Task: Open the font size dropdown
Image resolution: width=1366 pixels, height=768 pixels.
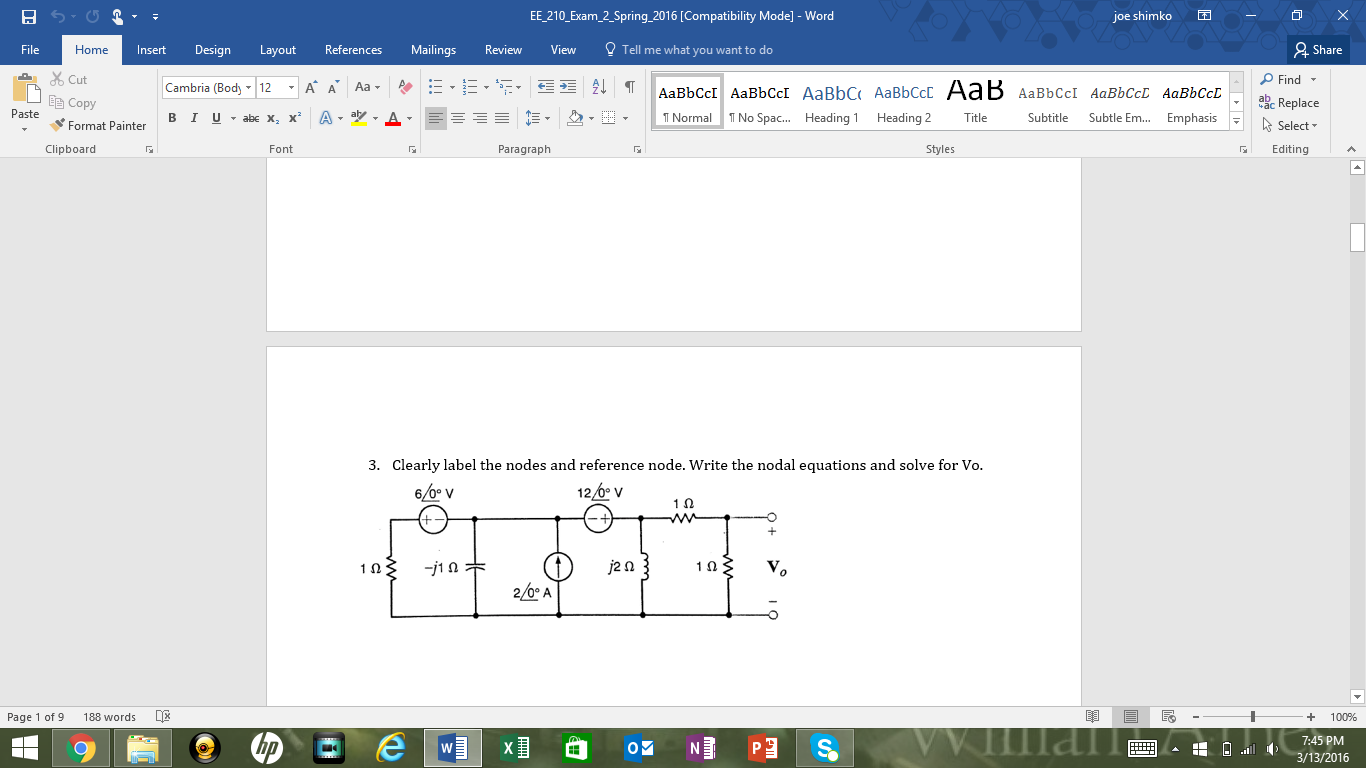Action: tap(290, 87)
